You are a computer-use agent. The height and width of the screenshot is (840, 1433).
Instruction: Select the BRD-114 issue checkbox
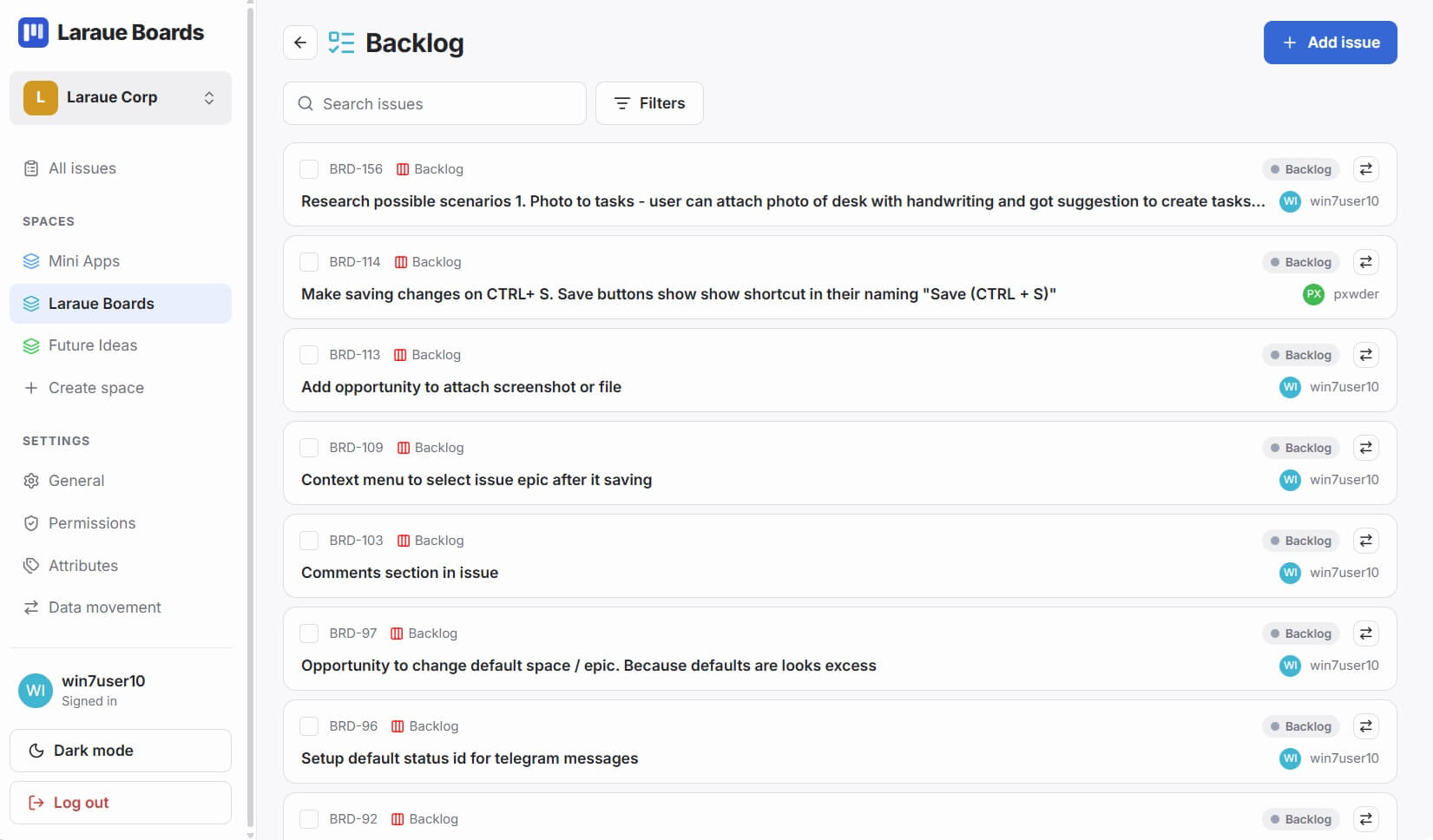coord(309,262)
